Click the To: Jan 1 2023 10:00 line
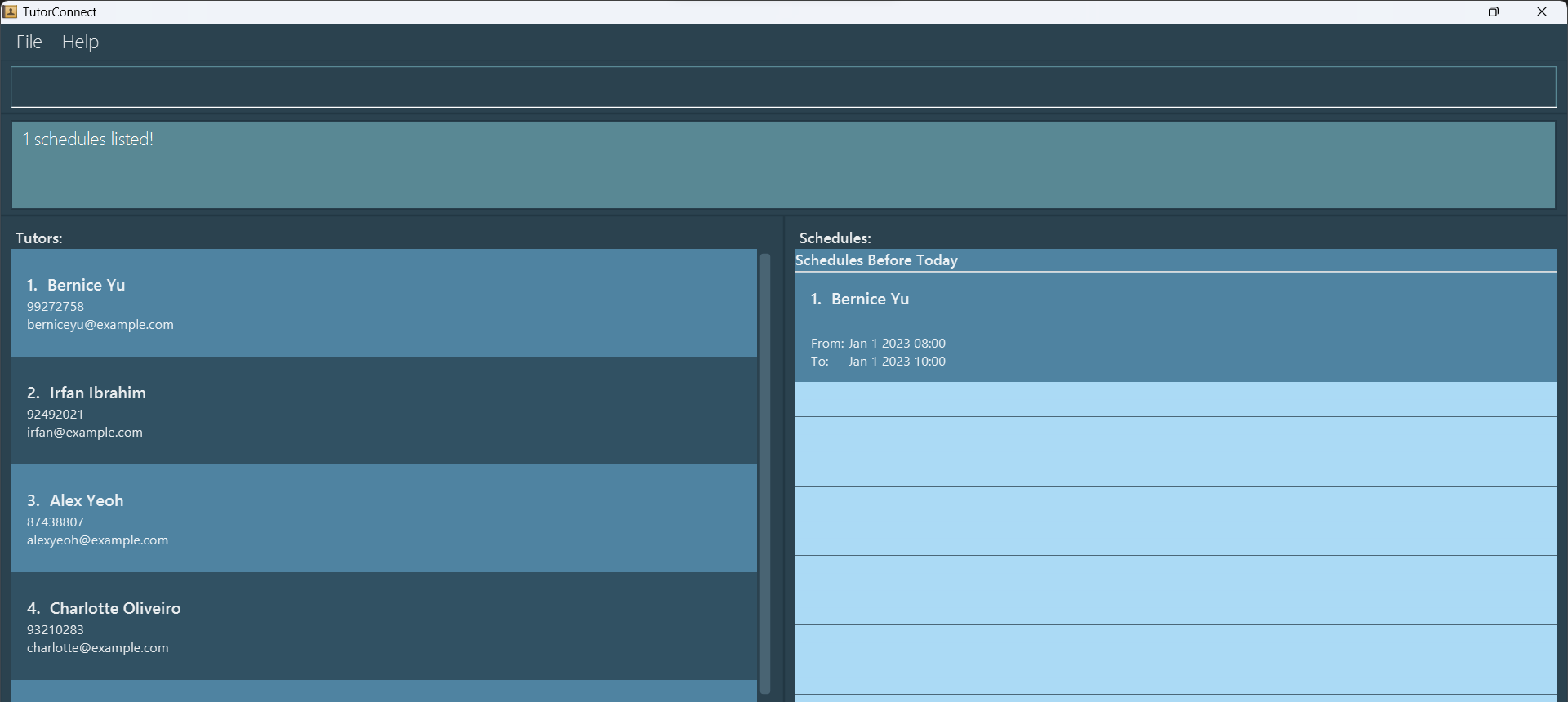 point(878,362)
